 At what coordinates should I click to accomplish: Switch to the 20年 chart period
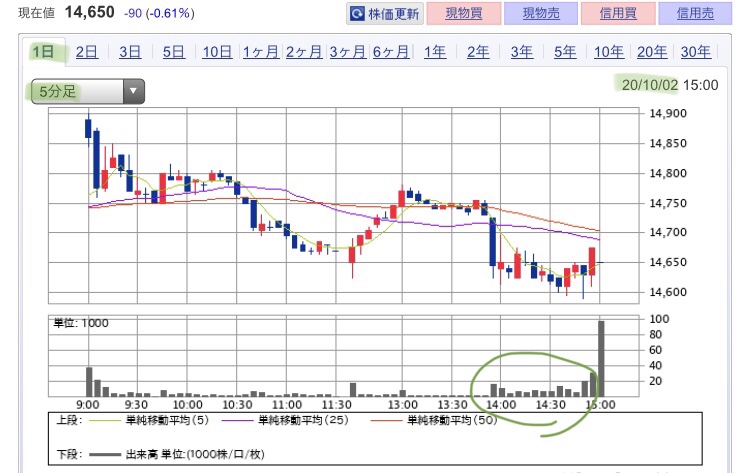(652, 52)
